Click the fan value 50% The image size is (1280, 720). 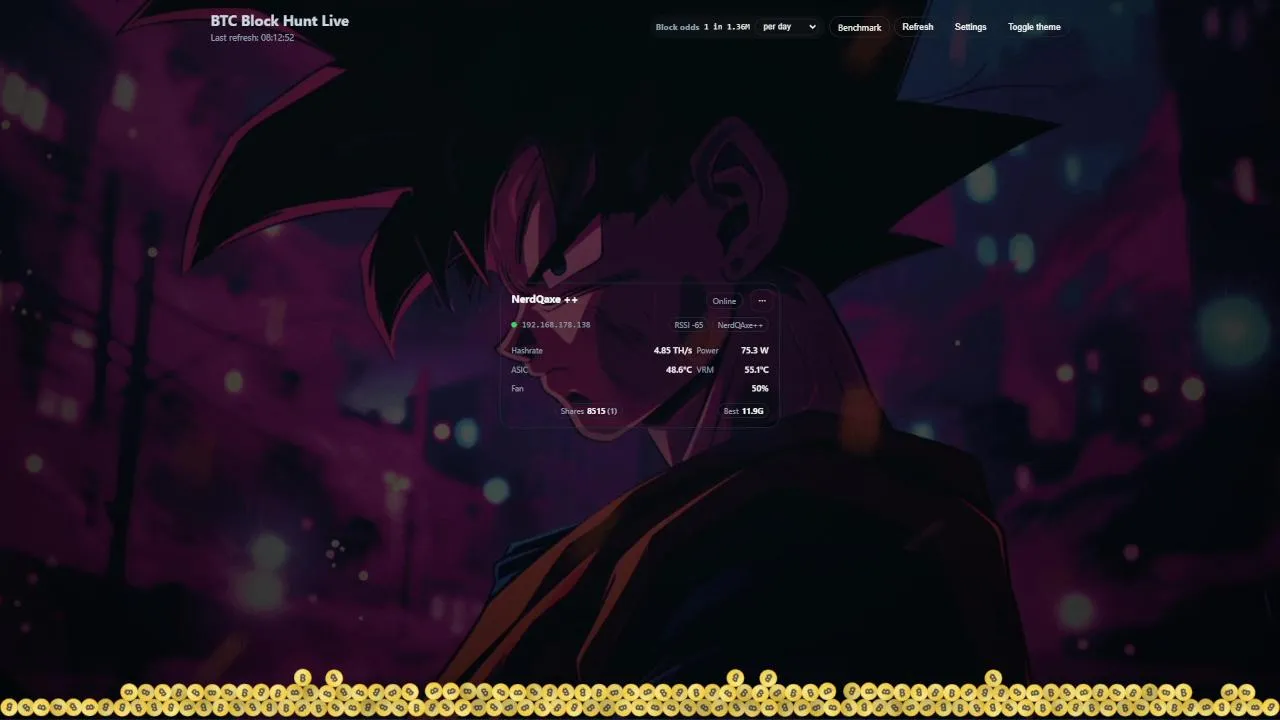760,389
